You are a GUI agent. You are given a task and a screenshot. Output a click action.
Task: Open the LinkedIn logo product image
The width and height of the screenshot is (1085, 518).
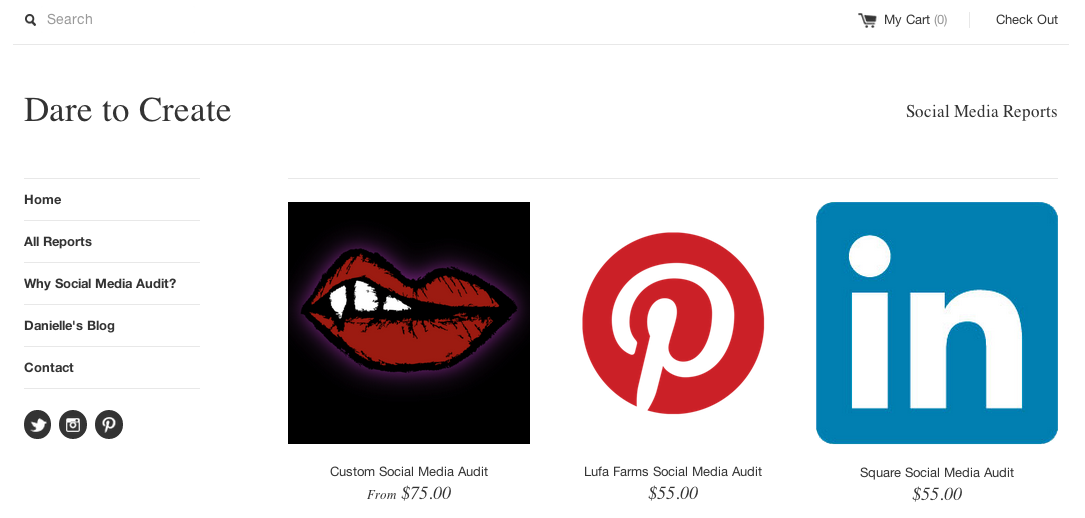[937, 323]
